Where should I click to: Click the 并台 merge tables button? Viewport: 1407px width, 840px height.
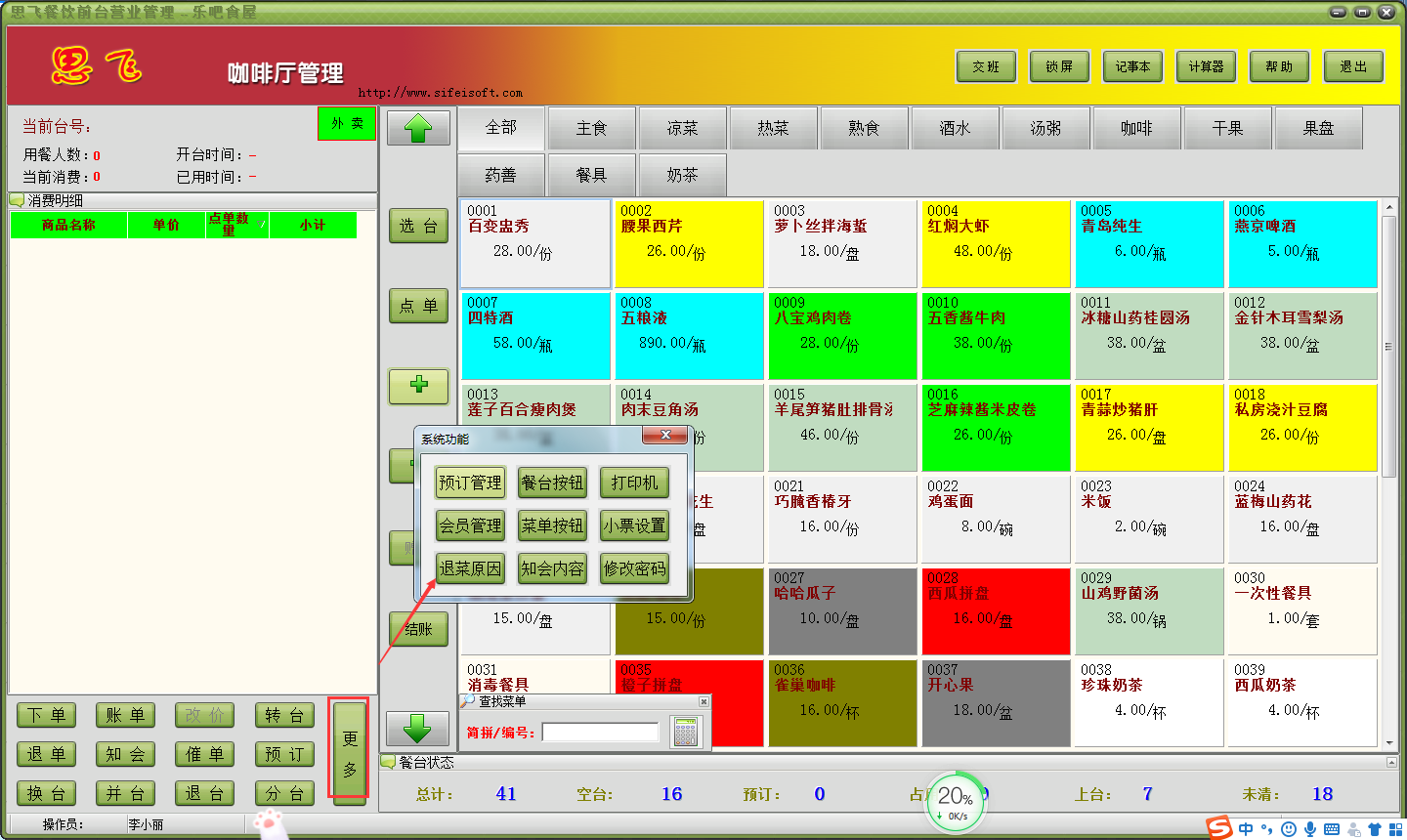point(125,793)
